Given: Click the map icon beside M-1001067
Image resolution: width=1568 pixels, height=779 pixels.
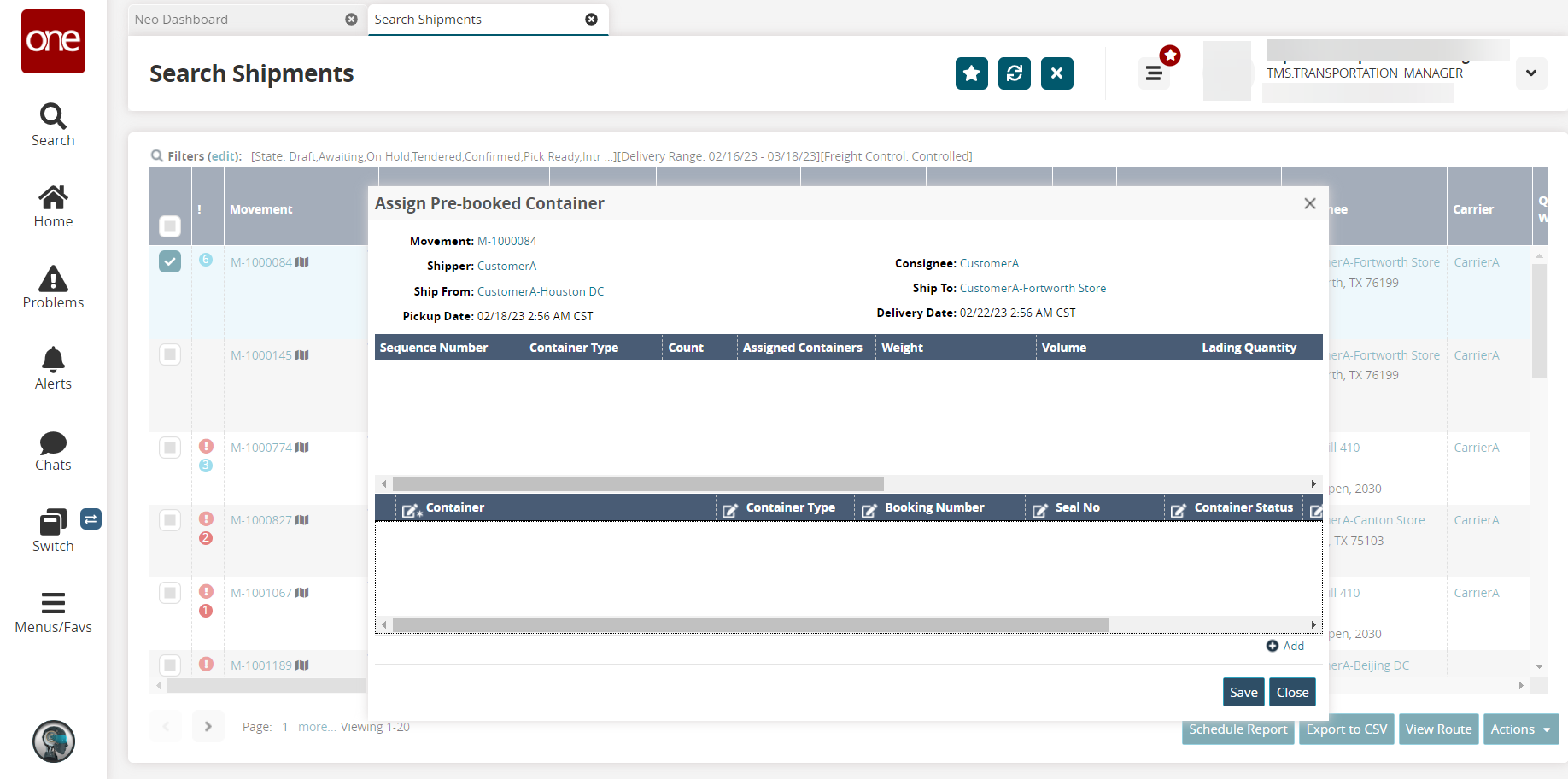Looking at the screenshot, I should click(x=302, y=593).
